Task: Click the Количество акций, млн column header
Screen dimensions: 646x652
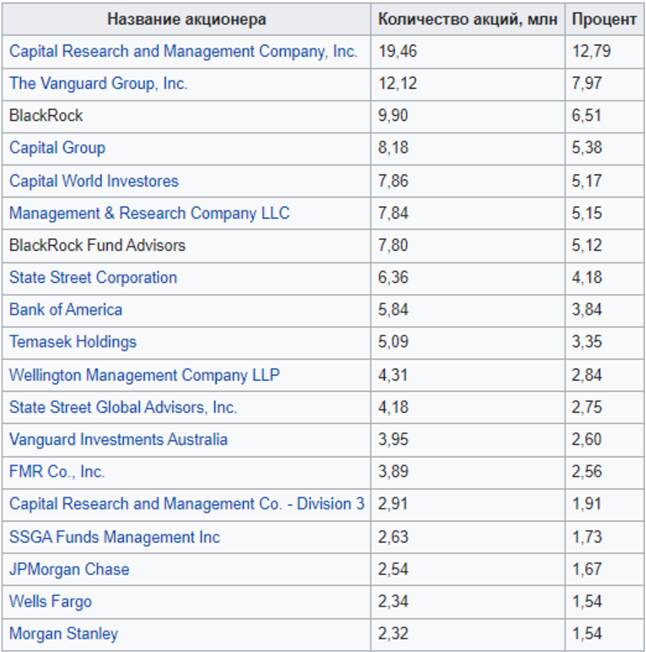Action: (x=468, y=19)
